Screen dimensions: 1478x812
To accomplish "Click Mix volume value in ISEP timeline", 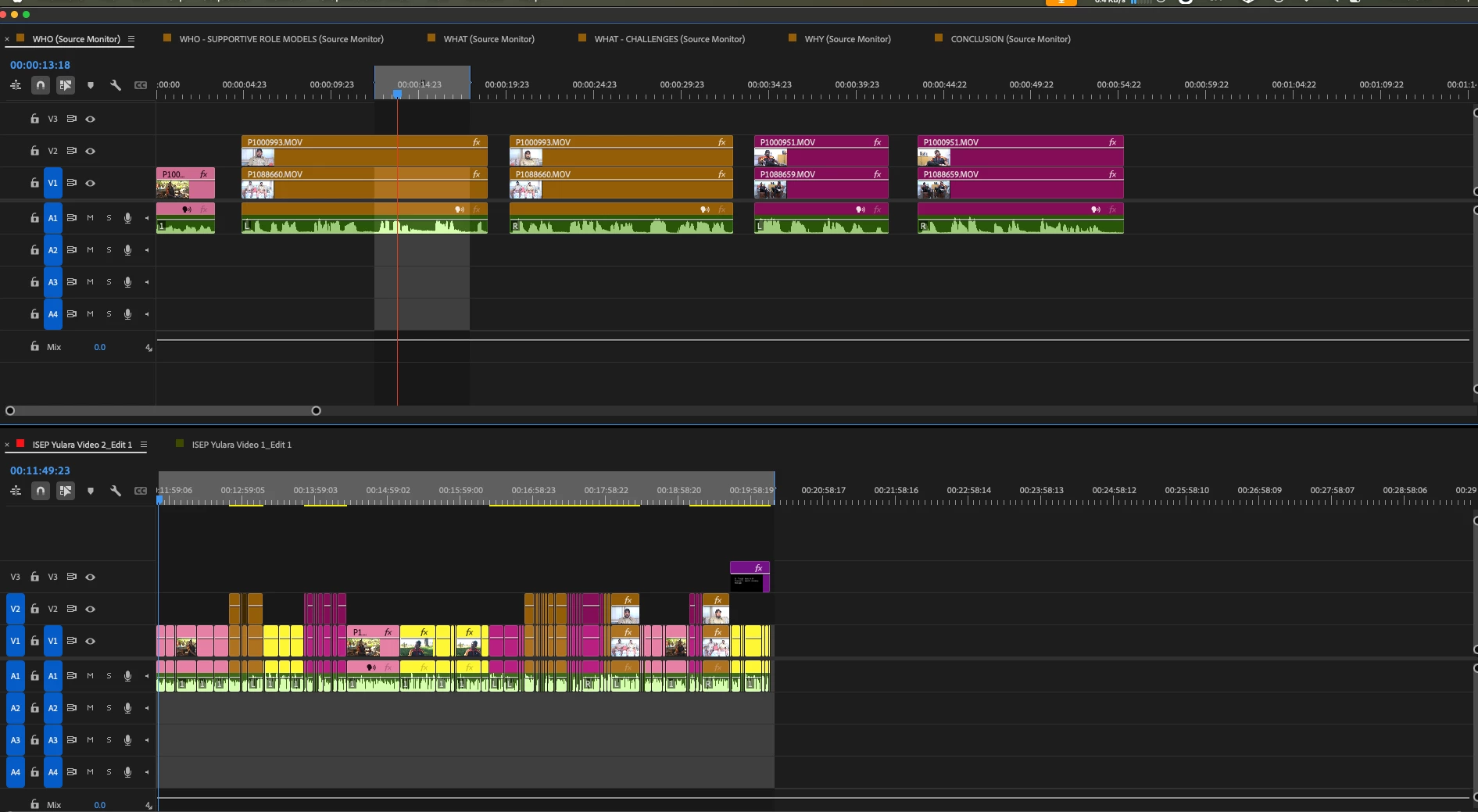I will coord(100,805).
